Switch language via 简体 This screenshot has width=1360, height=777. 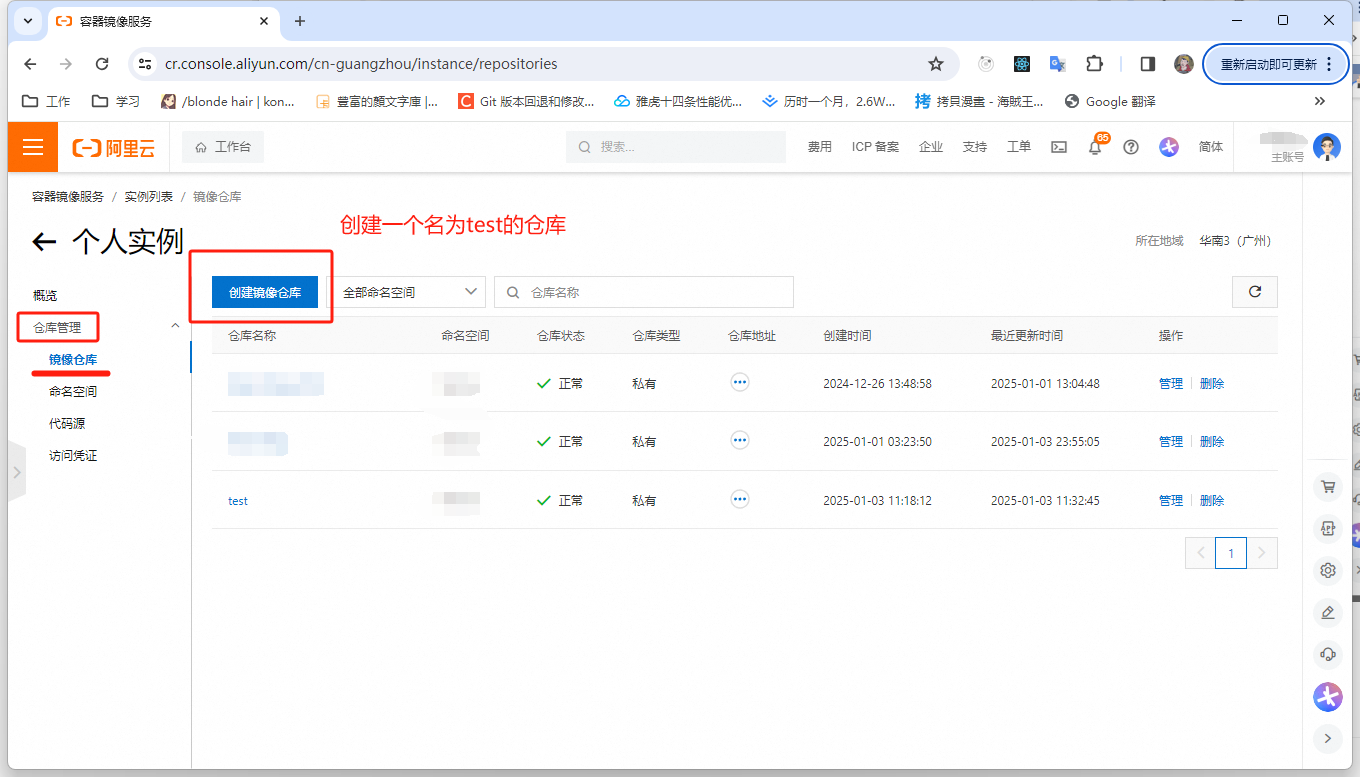click(1211, 147)
